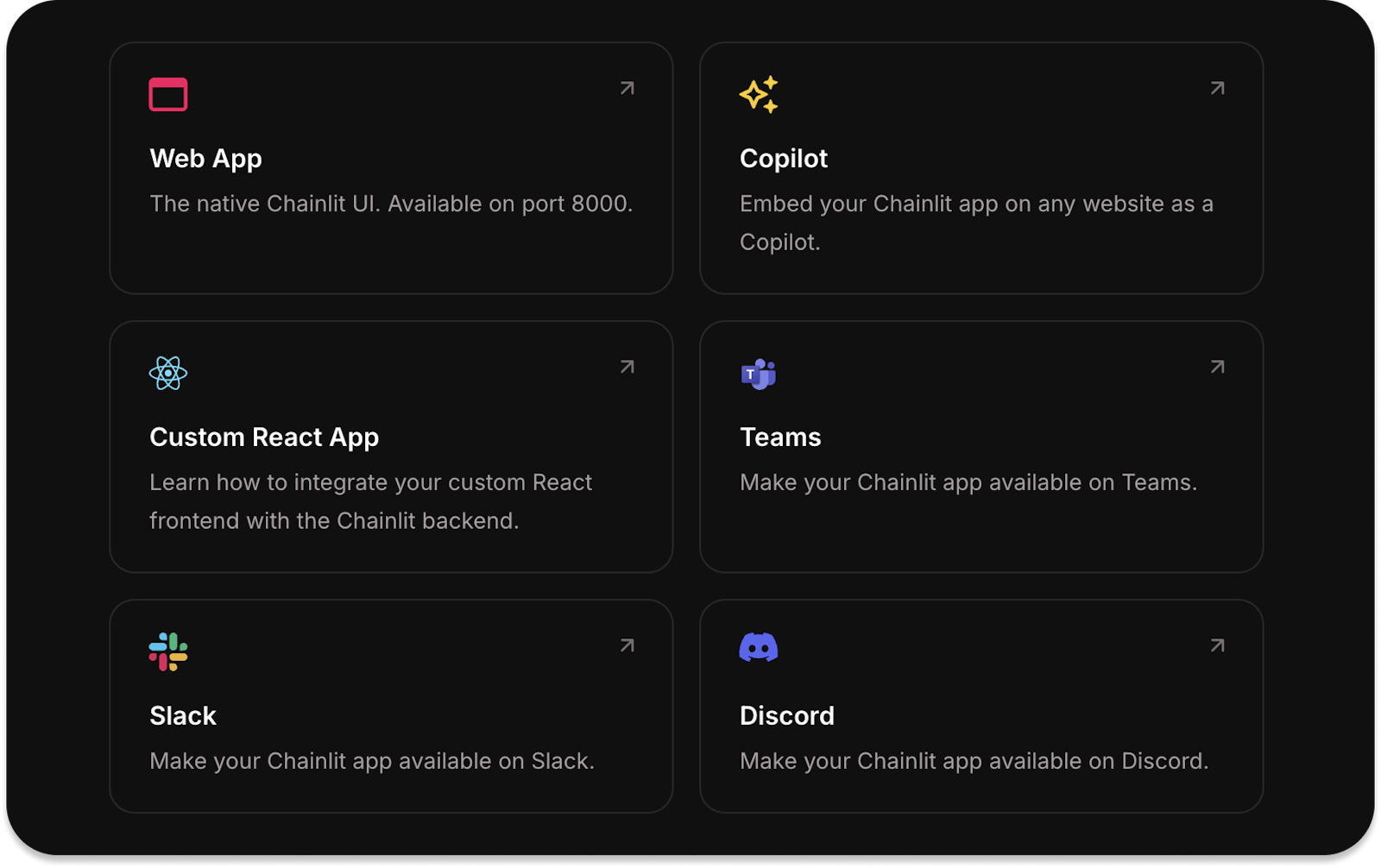Select the Teams heading
This screenshot has width=1381, height=868.
tap(780, 437)
